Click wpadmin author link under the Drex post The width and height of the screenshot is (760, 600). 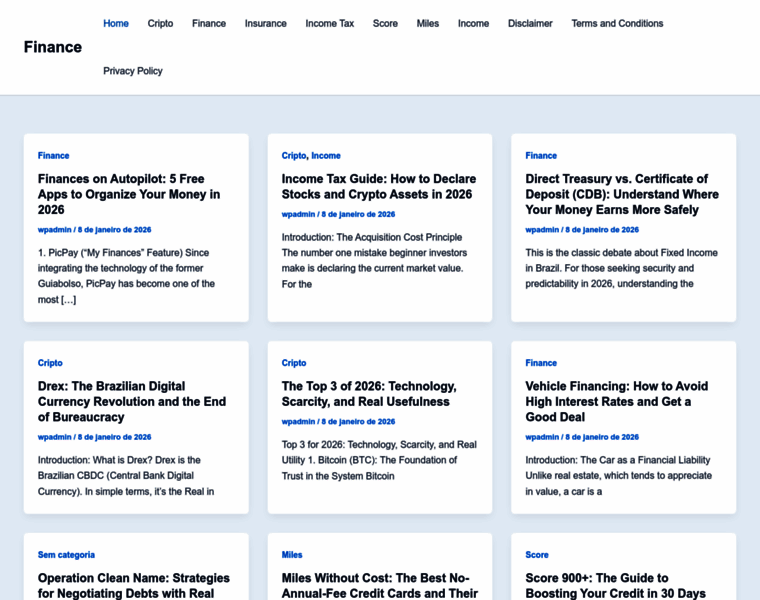pos(55,437)
